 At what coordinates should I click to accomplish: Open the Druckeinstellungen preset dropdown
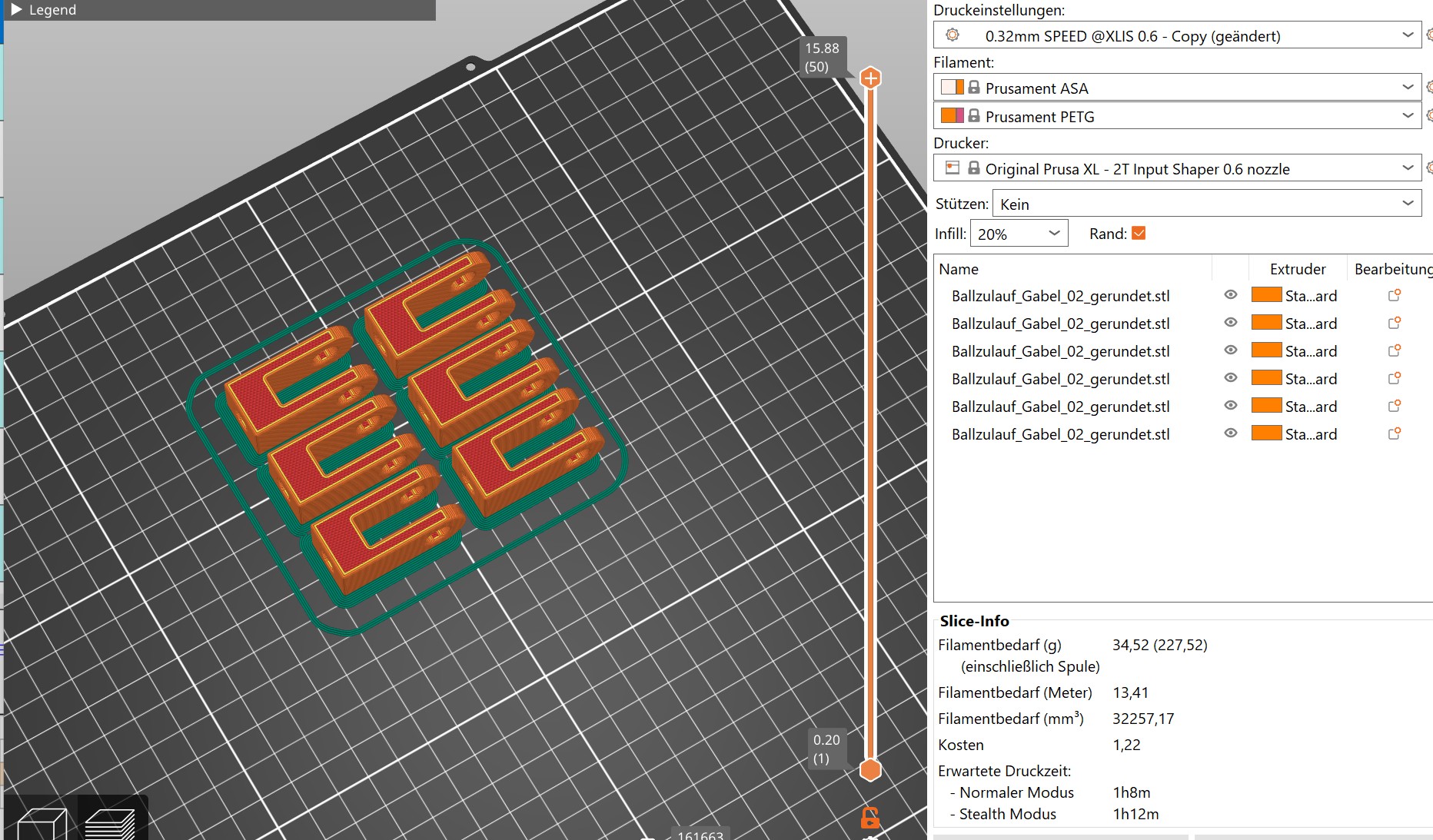(1408, 35)
